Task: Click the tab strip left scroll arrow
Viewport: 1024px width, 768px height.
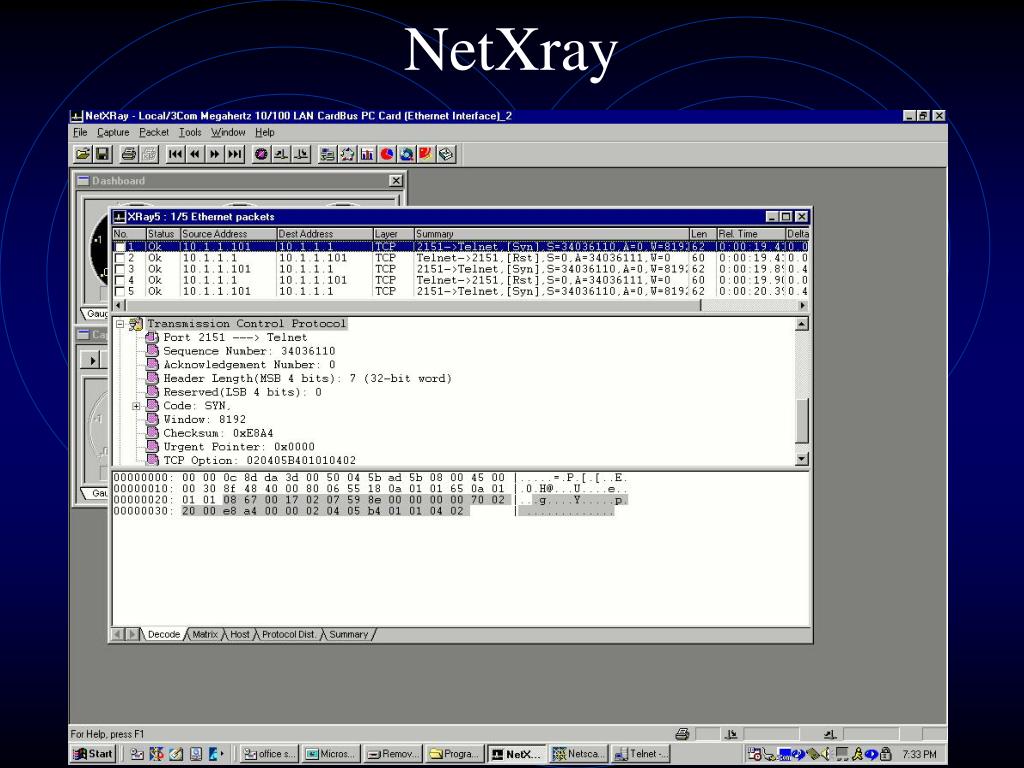Action: tap(118, 634)
